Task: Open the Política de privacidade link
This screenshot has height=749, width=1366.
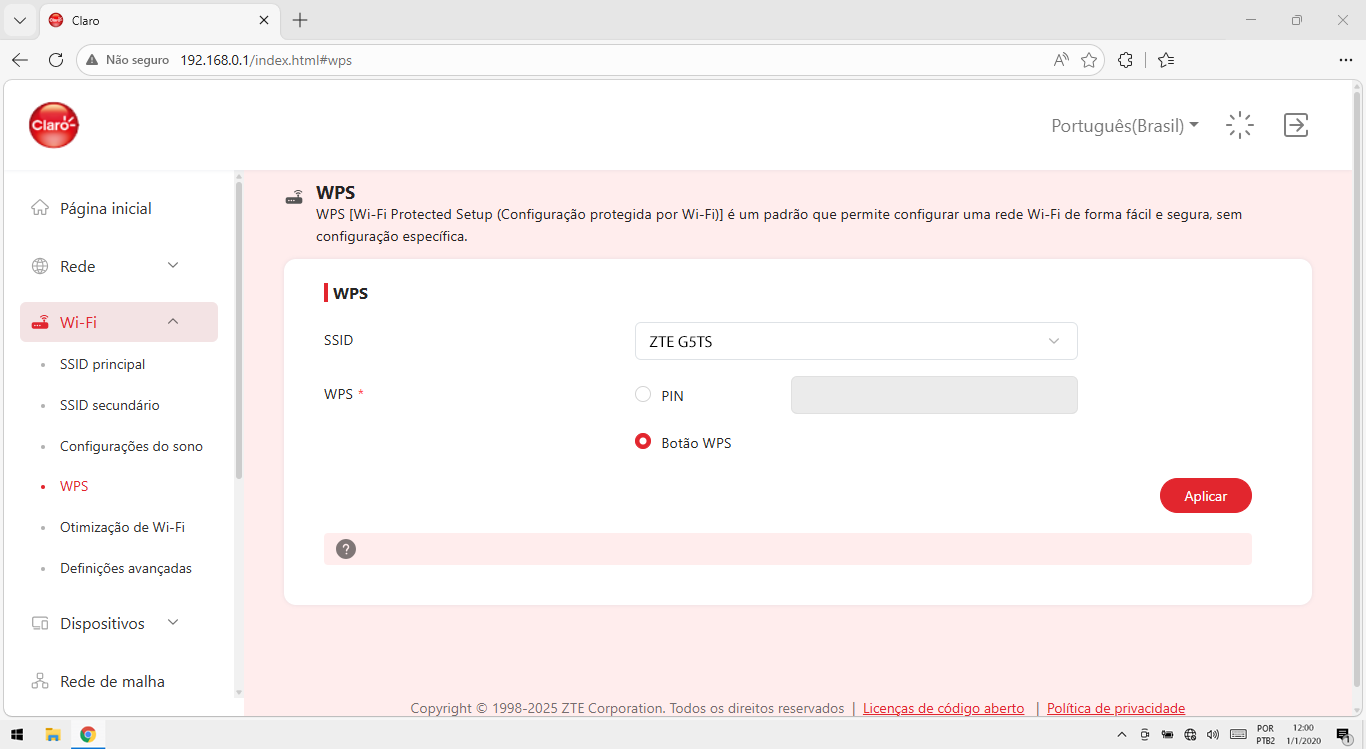Action: coord(1116,708)
